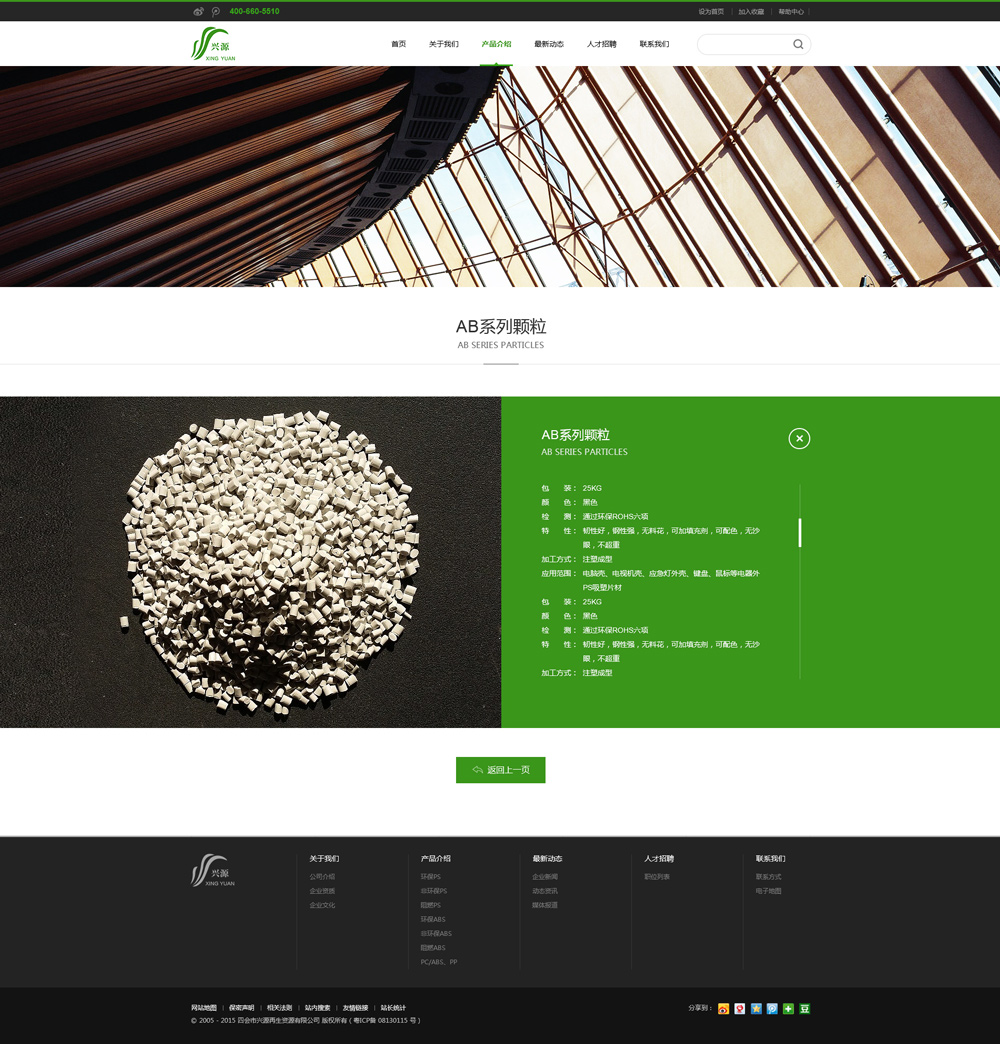
Task: Open 帮助中心 link at top right
Action: [x=791, y=11]
